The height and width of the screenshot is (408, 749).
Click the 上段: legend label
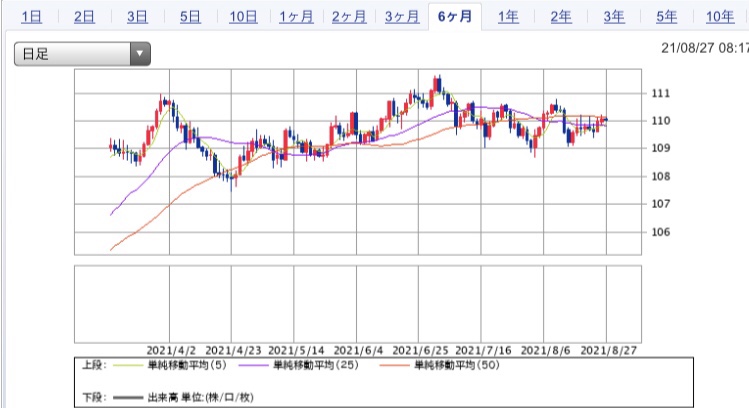tap(93, 365)
